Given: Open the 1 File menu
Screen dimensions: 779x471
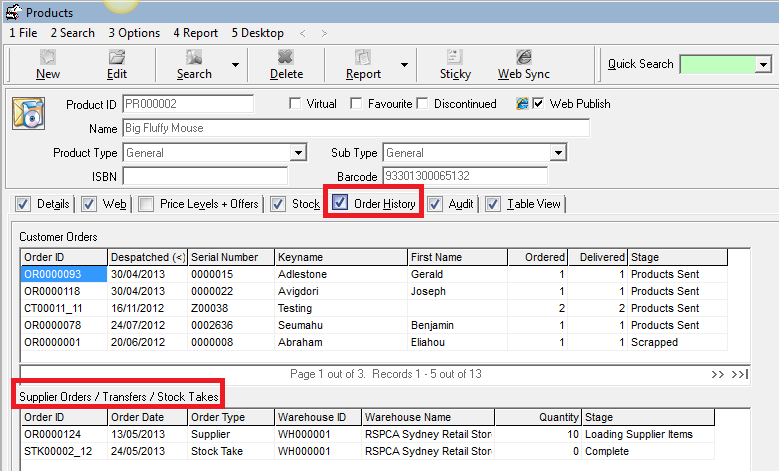Looking at the screenshot, I should tap(23, 33).
